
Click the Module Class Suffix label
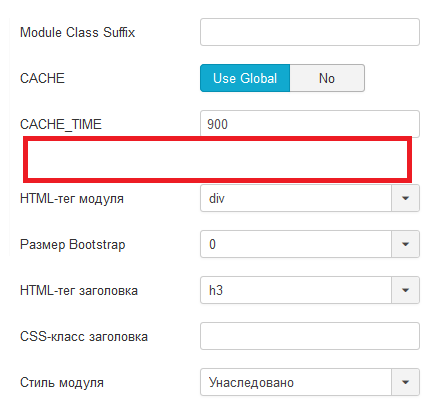tap(77, 32)
